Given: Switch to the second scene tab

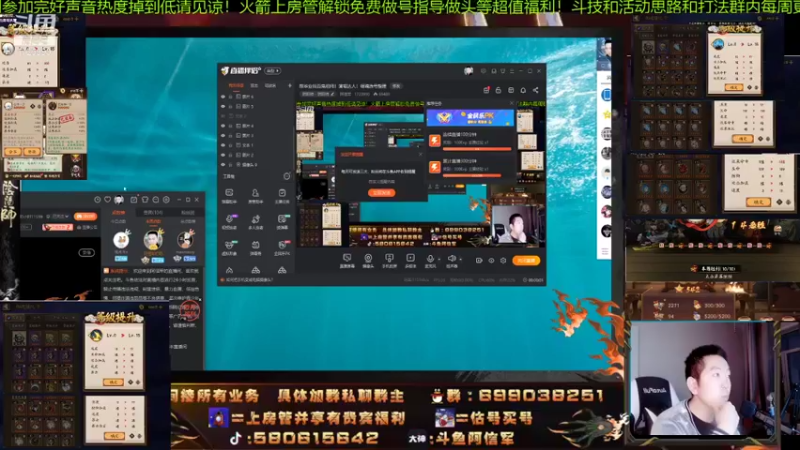Looking at the screenshot, I should (254, 85).
